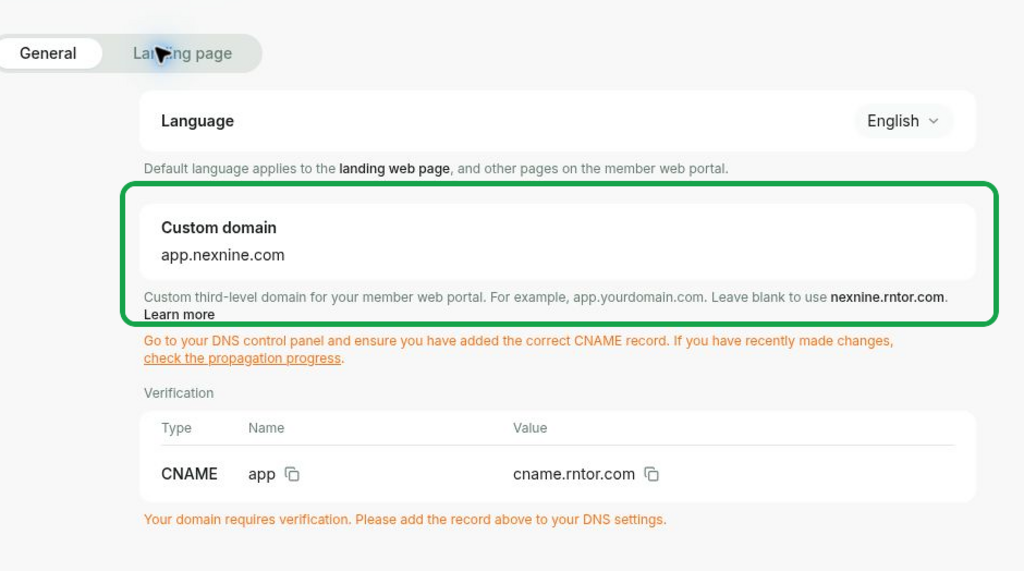The height and width of the screenshot is (571, 1024).
Task: Select the nexnine.rntor.com default domain text
Action: click(x=887, y=297)
